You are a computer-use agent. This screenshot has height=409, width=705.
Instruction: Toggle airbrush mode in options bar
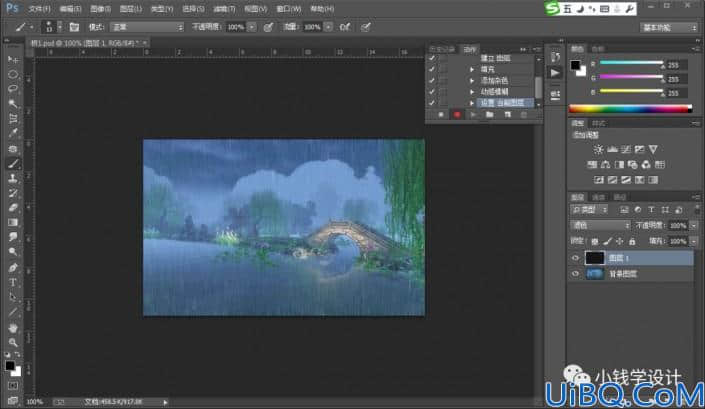coord(345,27)
